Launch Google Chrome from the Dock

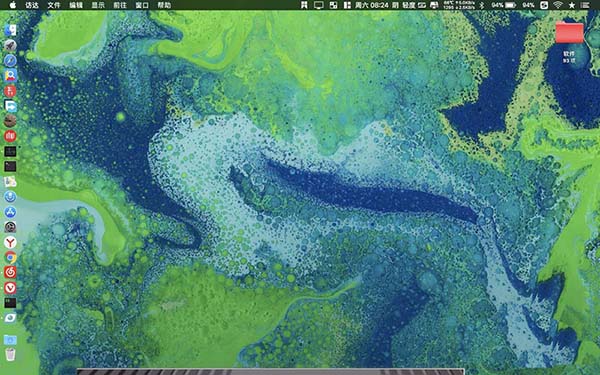[x=10, y=257]
